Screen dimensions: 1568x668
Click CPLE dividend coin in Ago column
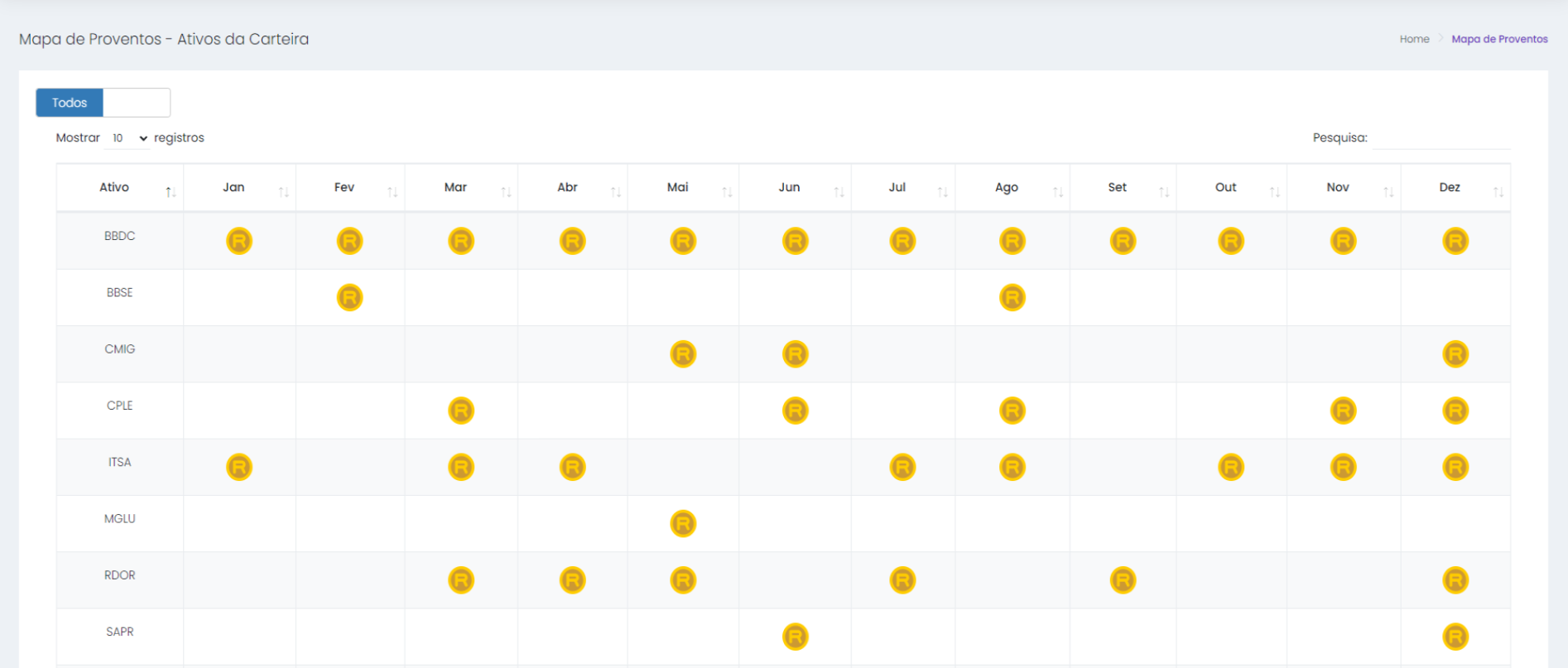[x=1012, y=411]
